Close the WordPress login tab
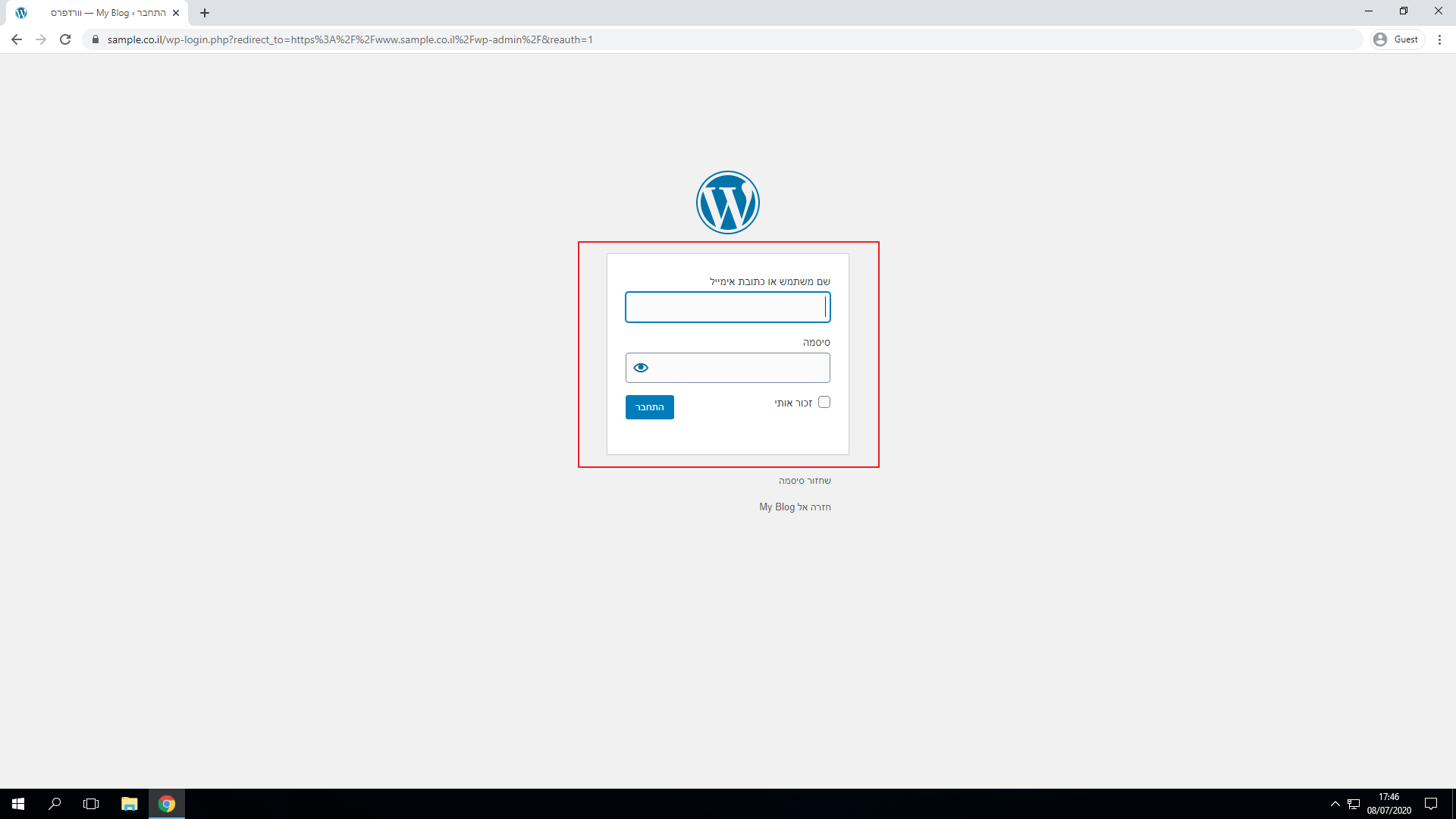The width and height of the screenshot is (1456, 819). pos(176,13)
